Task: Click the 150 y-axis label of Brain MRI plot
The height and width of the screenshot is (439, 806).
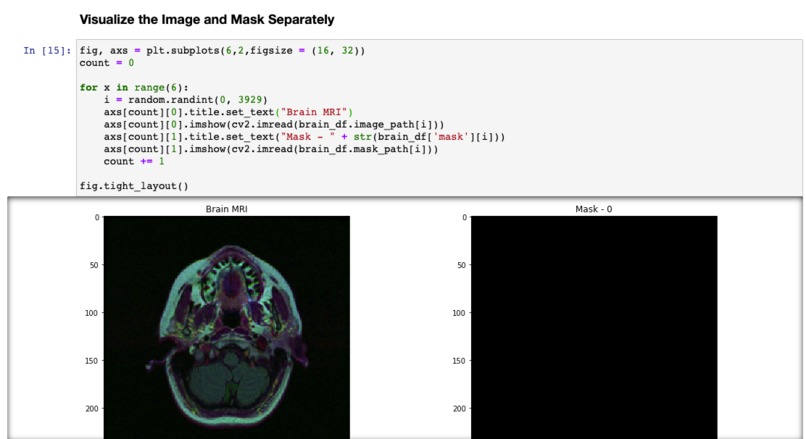Action: tap(91, 361)
